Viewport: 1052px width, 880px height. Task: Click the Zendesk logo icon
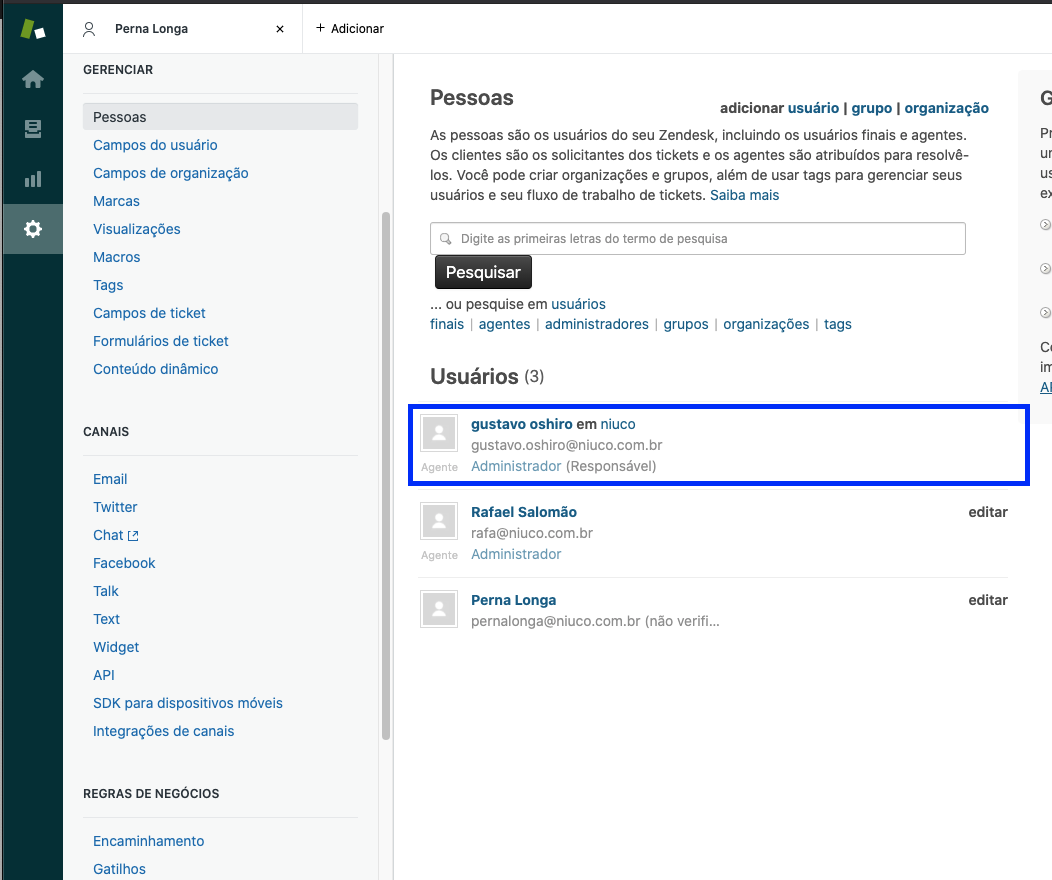(x=32, y=29)
